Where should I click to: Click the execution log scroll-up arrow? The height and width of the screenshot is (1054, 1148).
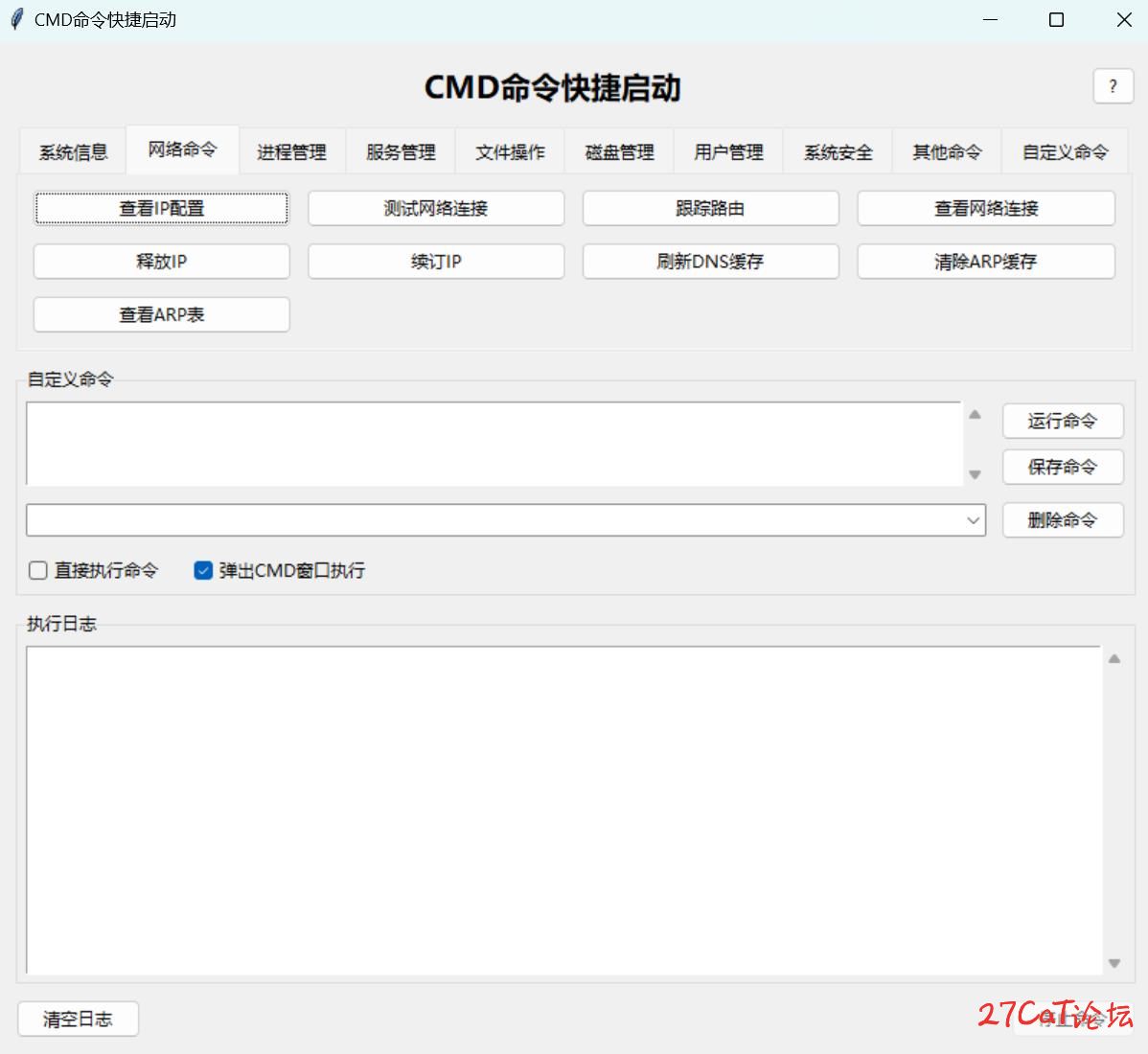1114,659
